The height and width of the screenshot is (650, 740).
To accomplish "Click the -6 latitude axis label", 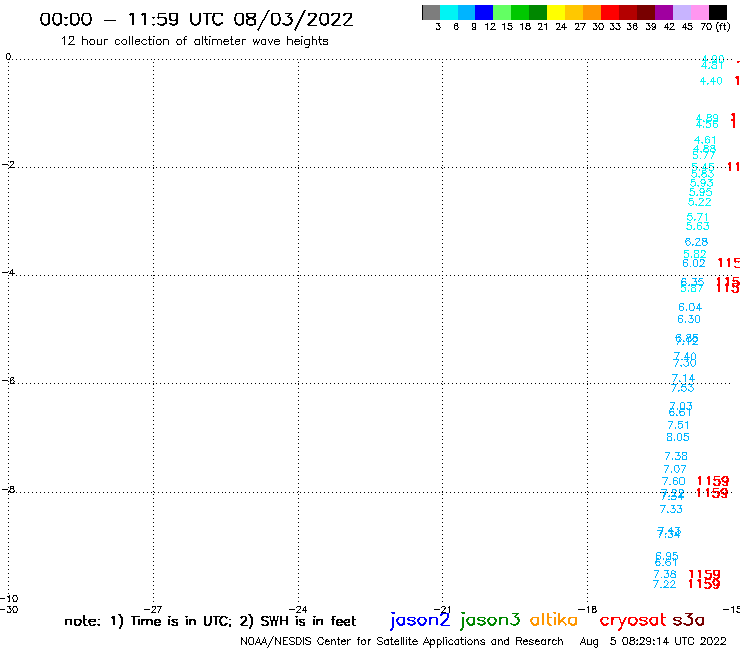I will click(x=8, y=380).
